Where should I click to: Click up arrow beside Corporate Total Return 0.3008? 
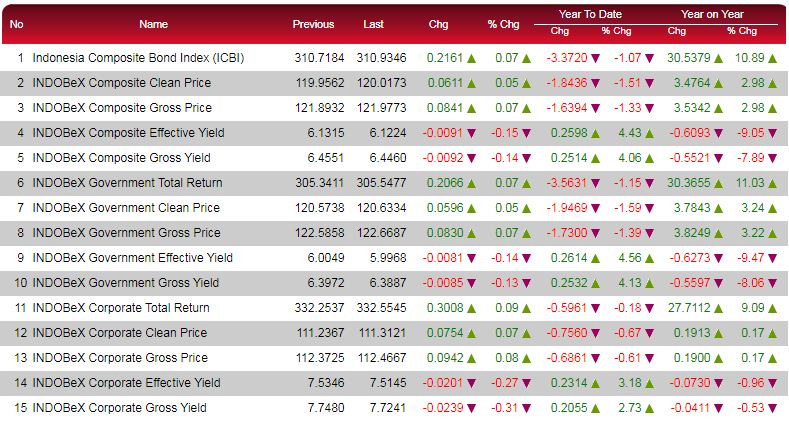pos(468,308)
